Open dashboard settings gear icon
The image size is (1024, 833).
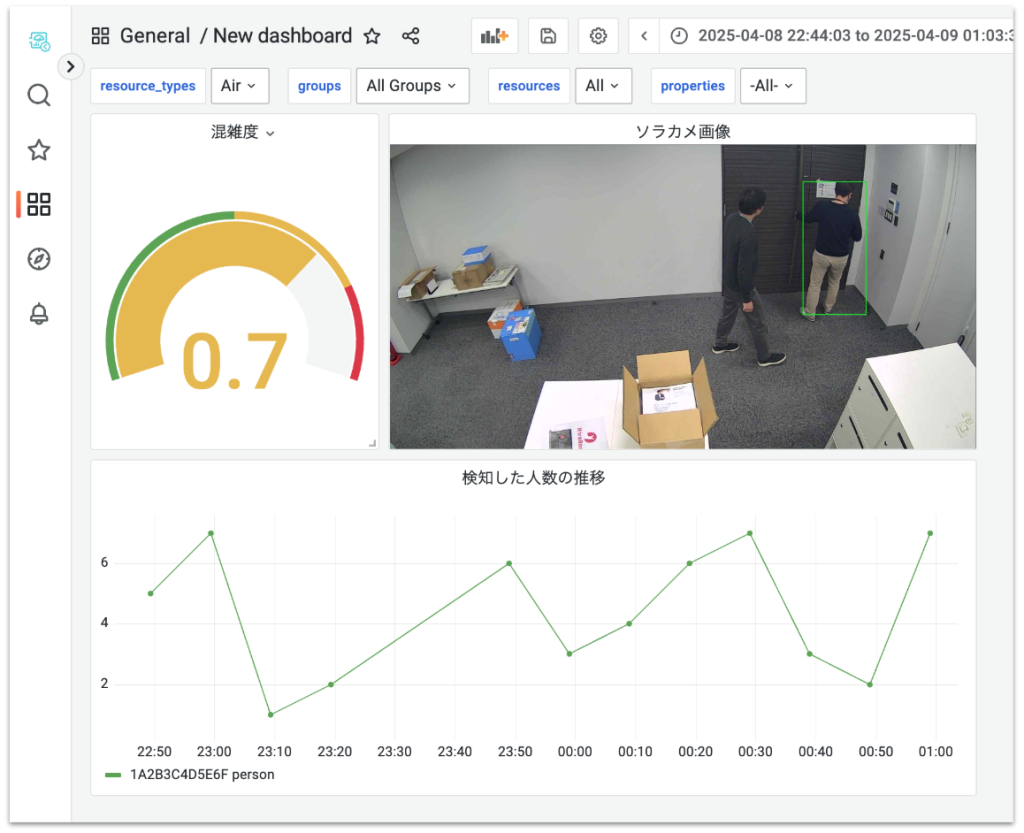[598, 36]
